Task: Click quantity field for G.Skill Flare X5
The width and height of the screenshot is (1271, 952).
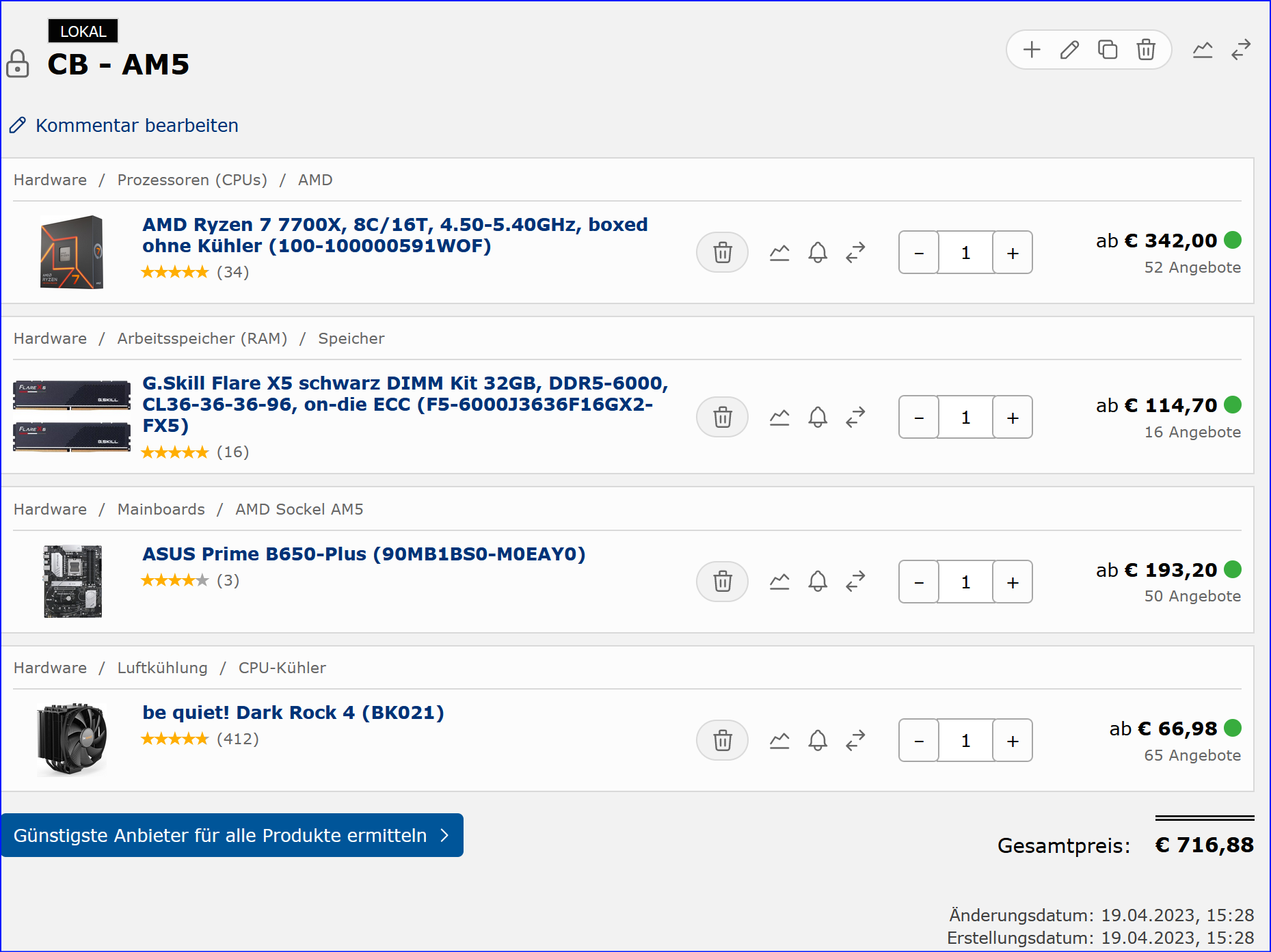Action: 965,417
